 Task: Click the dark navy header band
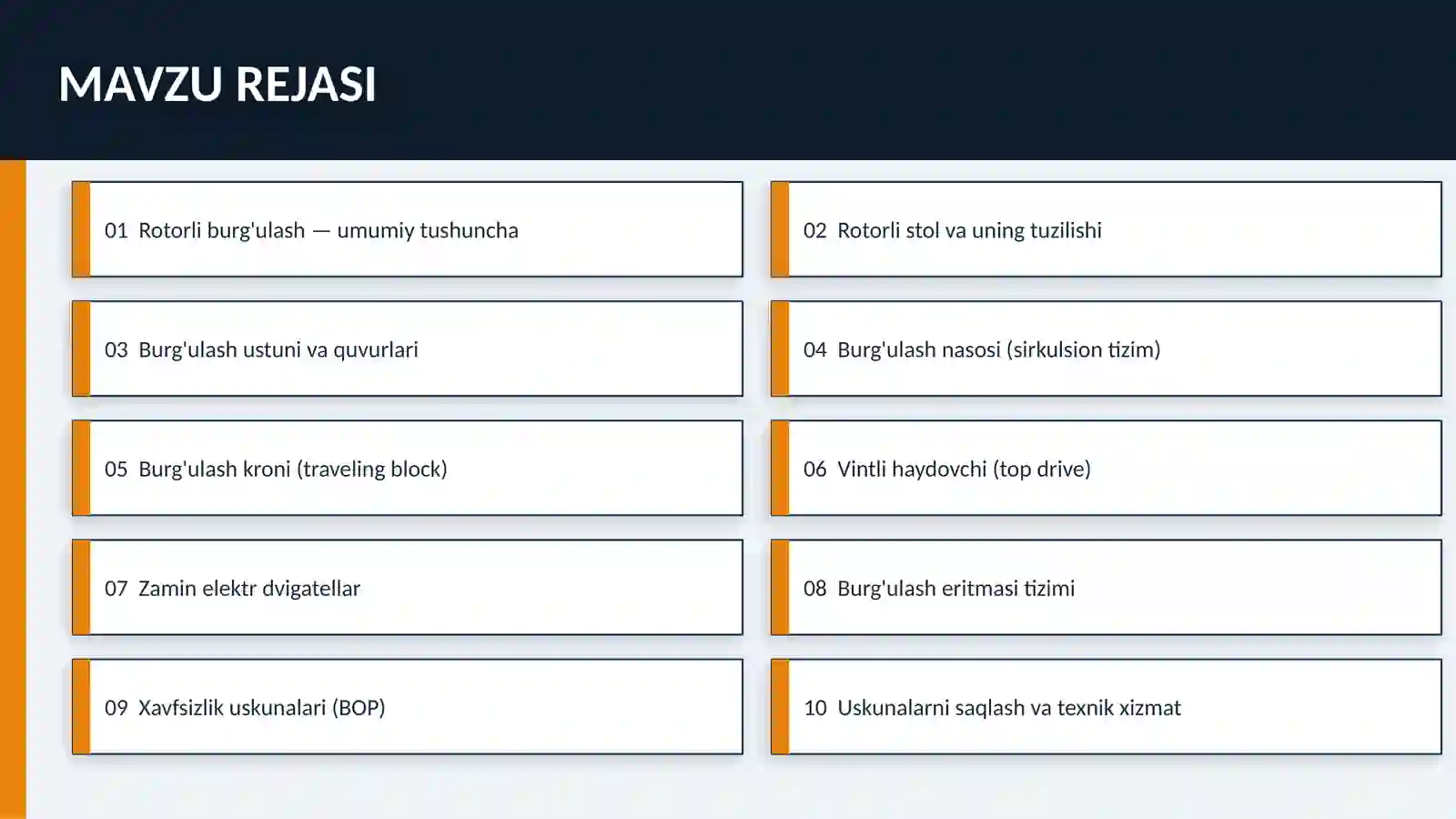pyautogui.click(x=728, y=80)
